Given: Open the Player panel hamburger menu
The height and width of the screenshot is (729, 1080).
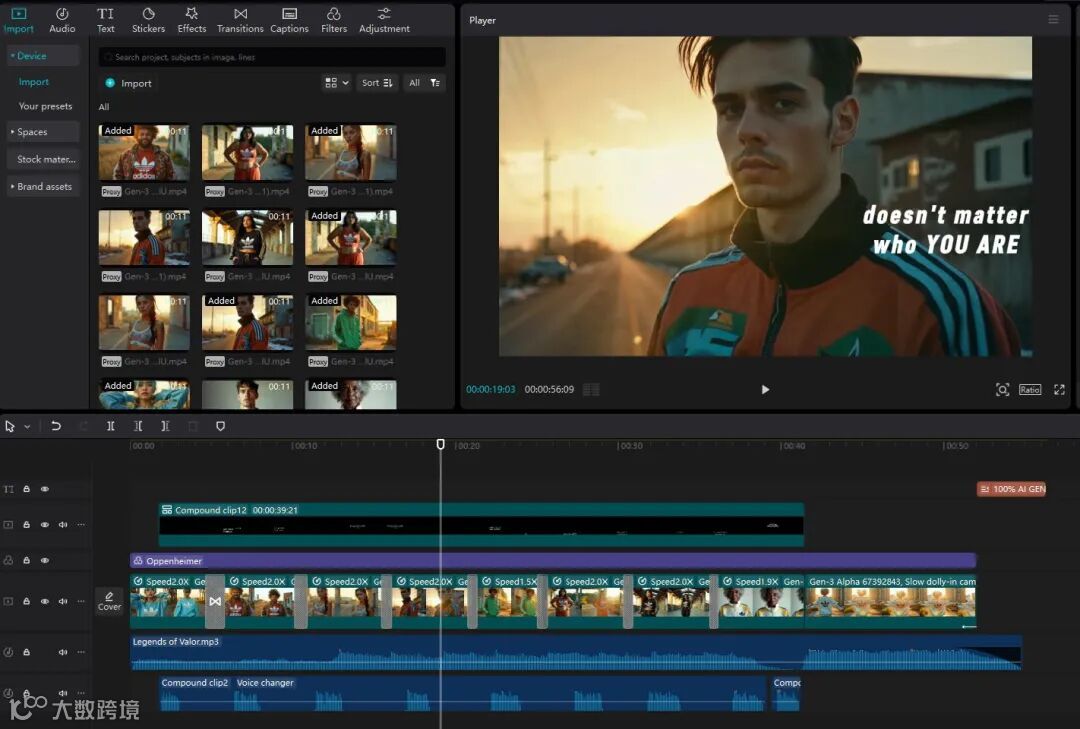Looking at the screenshot, I should click(1053, 20).
